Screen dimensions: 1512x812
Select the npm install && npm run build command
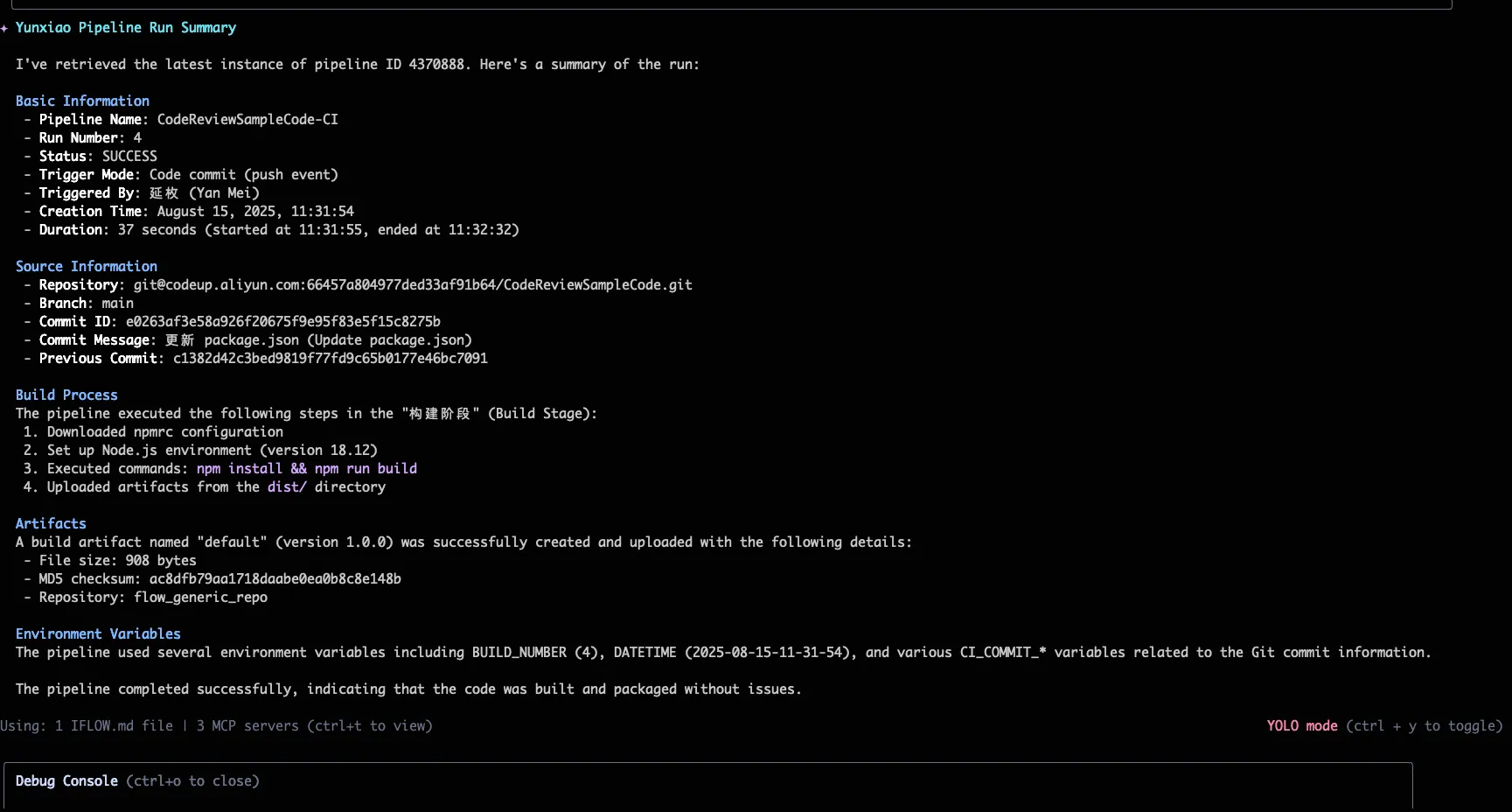click(307, 468)
